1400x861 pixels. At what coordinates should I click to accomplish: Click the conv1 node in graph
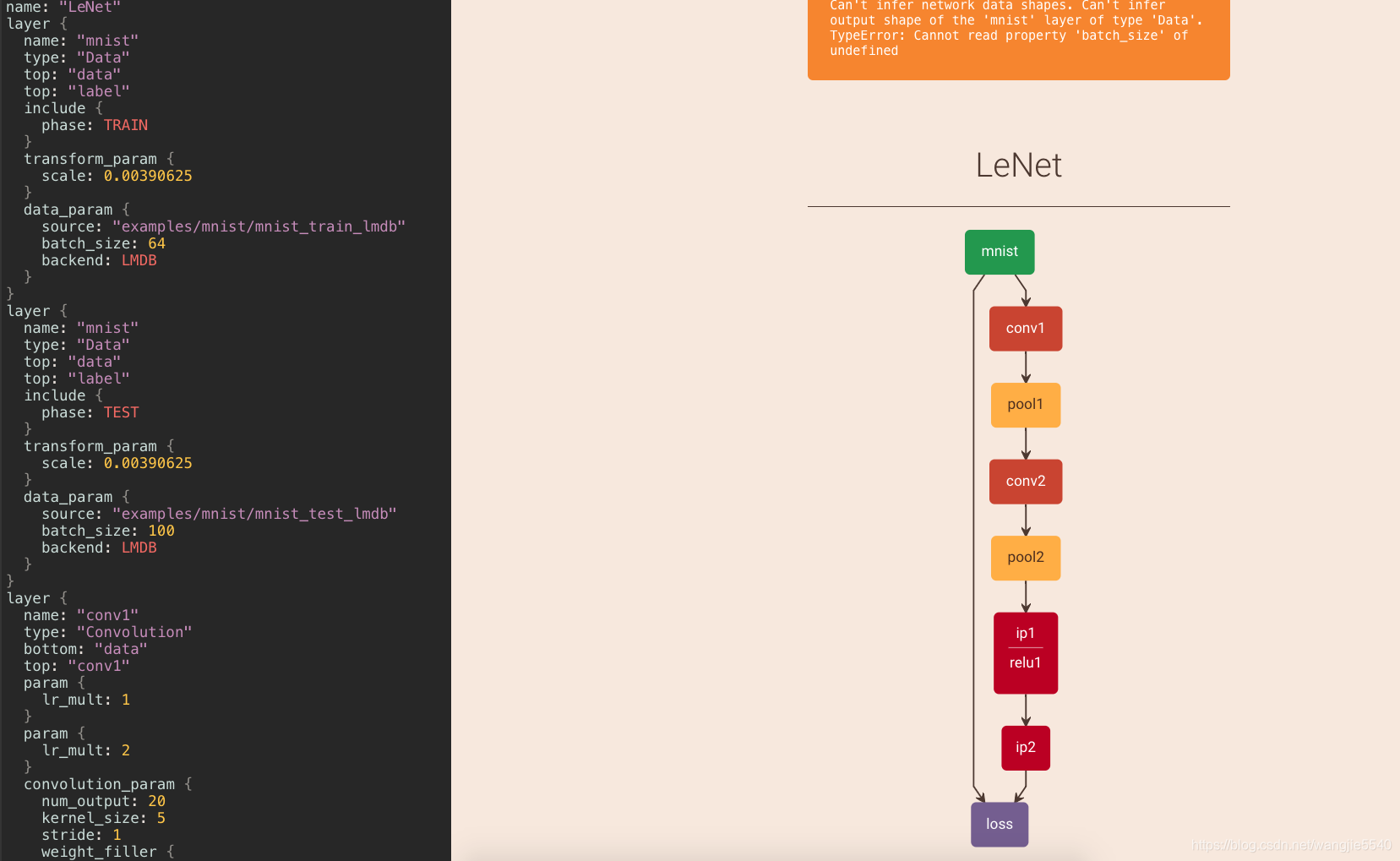pyautogui.click(x=1026, y=329)
